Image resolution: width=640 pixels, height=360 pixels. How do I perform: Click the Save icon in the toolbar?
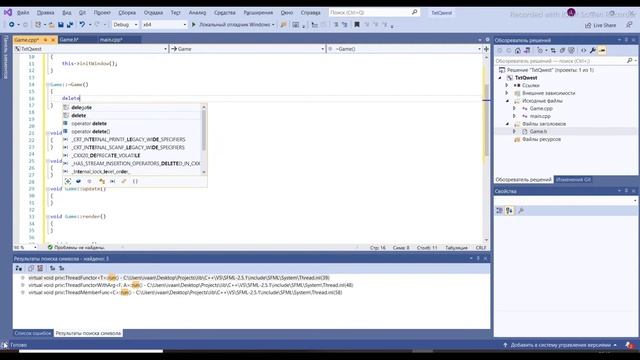(x=60, y=25)
